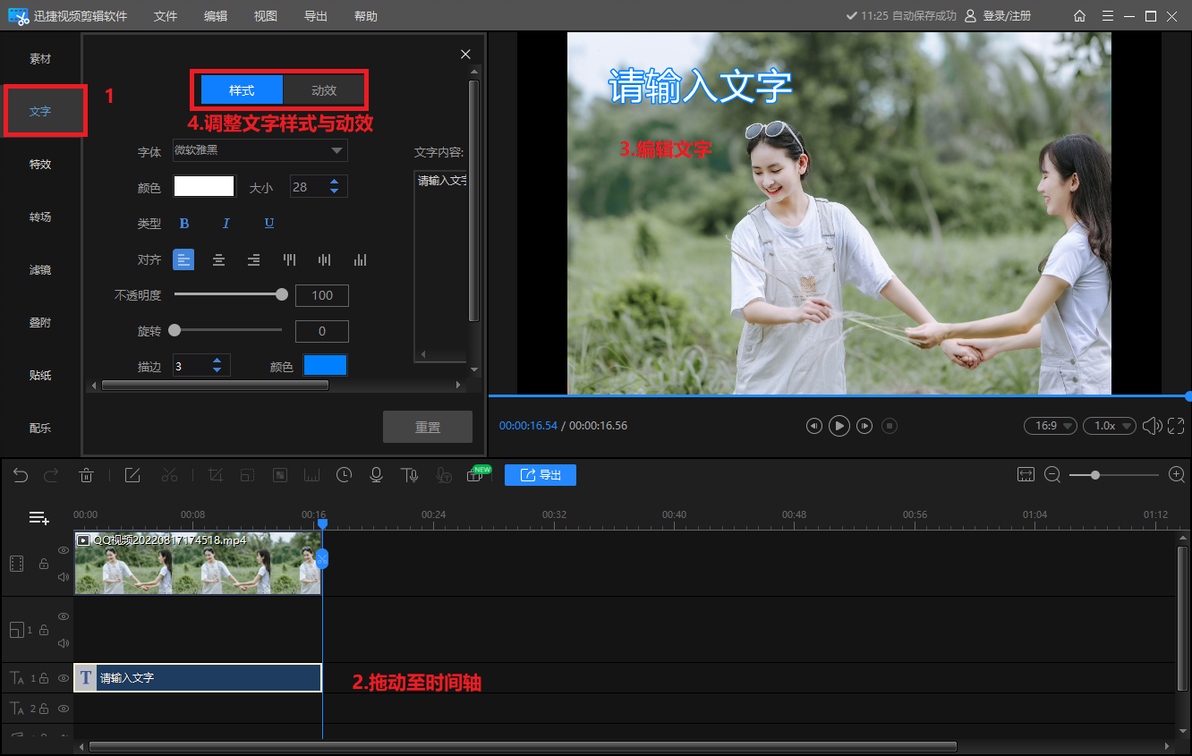Open the 特效 sidebar section

40,164
